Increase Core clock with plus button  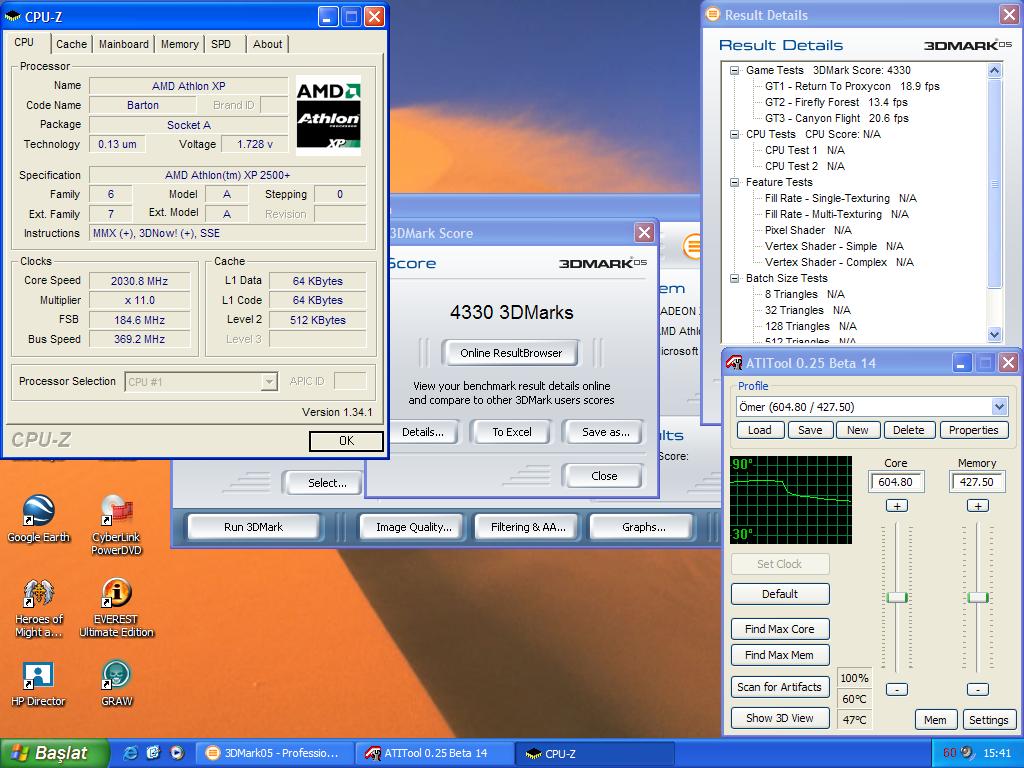897,505
